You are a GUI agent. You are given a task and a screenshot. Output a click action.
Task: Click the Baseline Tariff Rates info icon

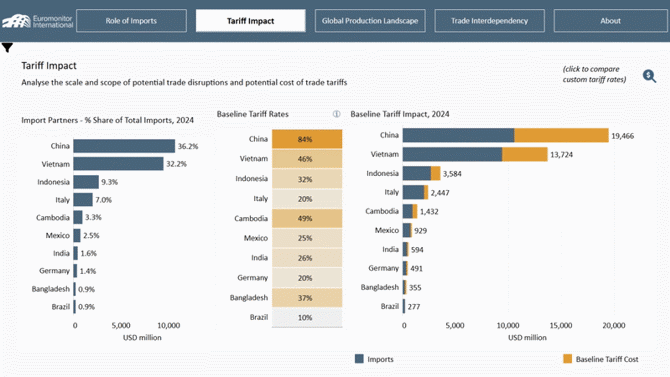[336, 114]
